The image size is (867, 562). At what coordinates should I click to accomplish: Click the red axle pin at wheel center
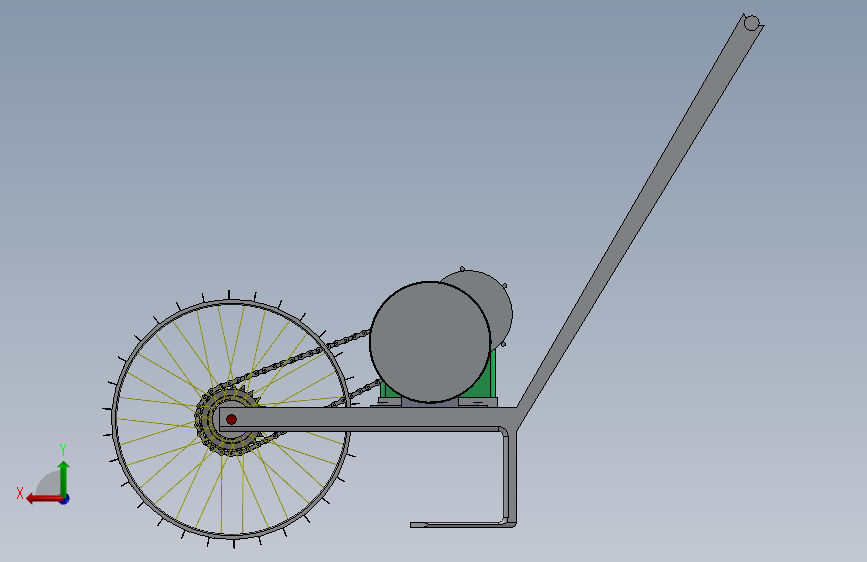(x=231, y=419)
